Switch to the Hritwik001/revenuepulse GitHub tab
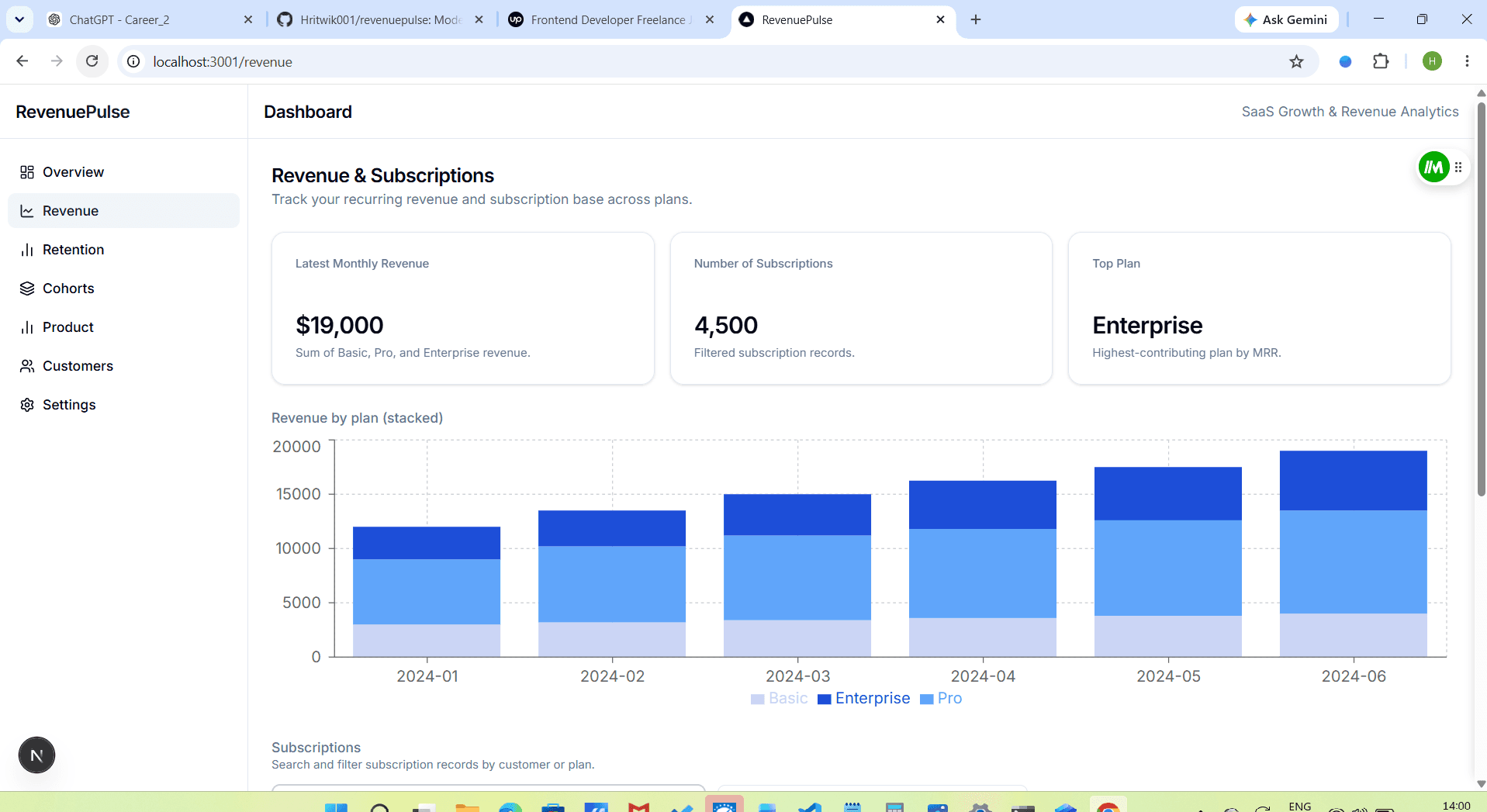 pos(380,20)
